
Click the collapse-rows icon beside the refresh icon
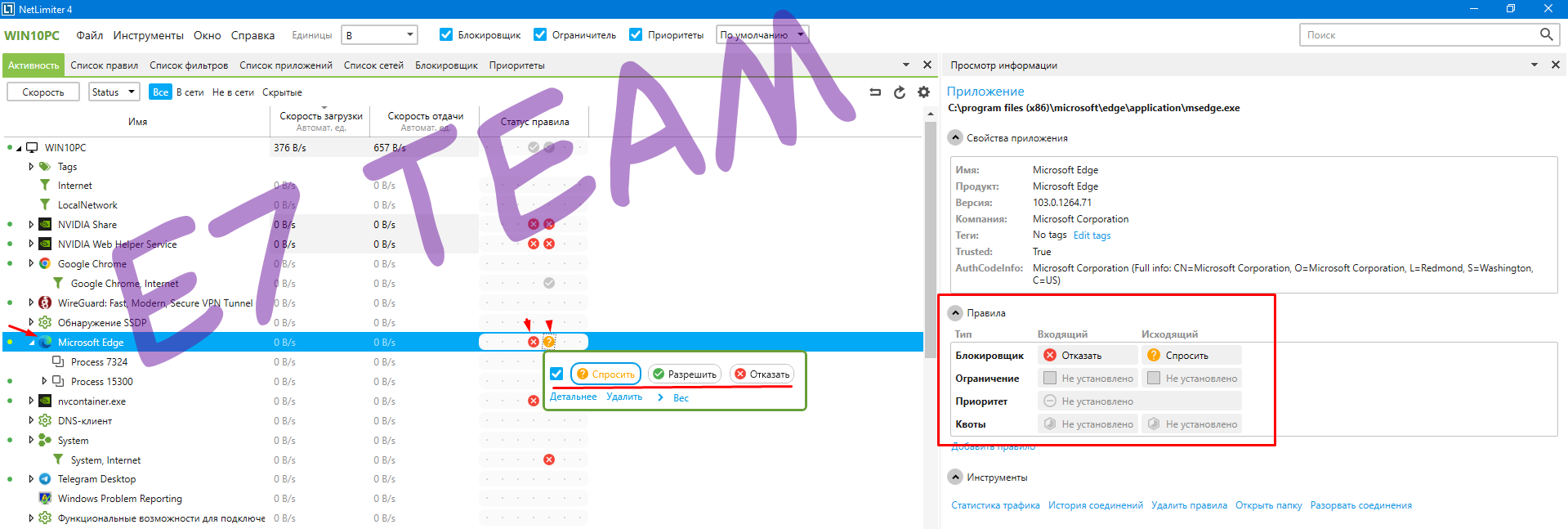[875, 92]
